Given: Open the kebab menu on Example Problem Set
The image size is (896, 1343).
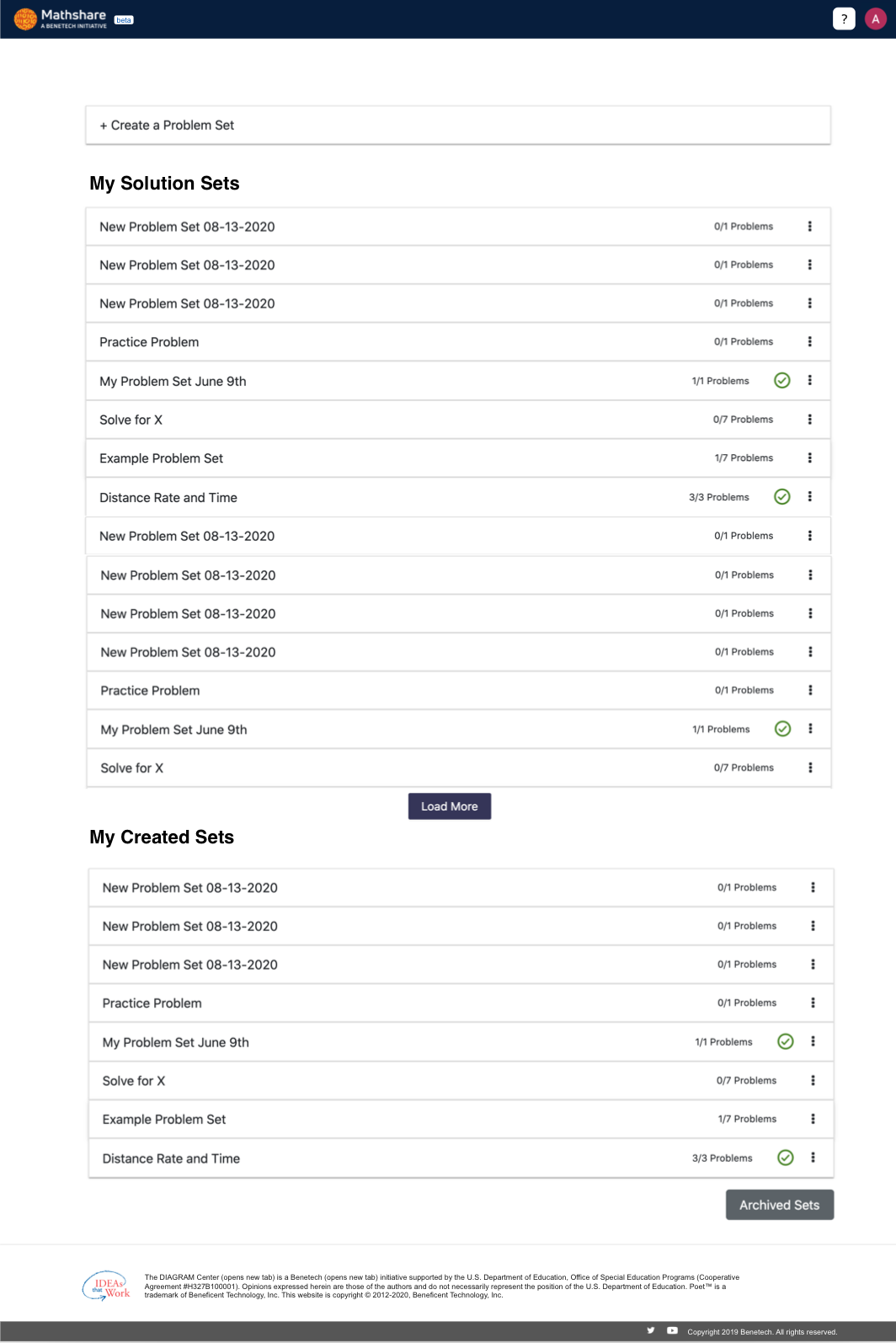Looking at the screenshot, I should click(809, 457).
